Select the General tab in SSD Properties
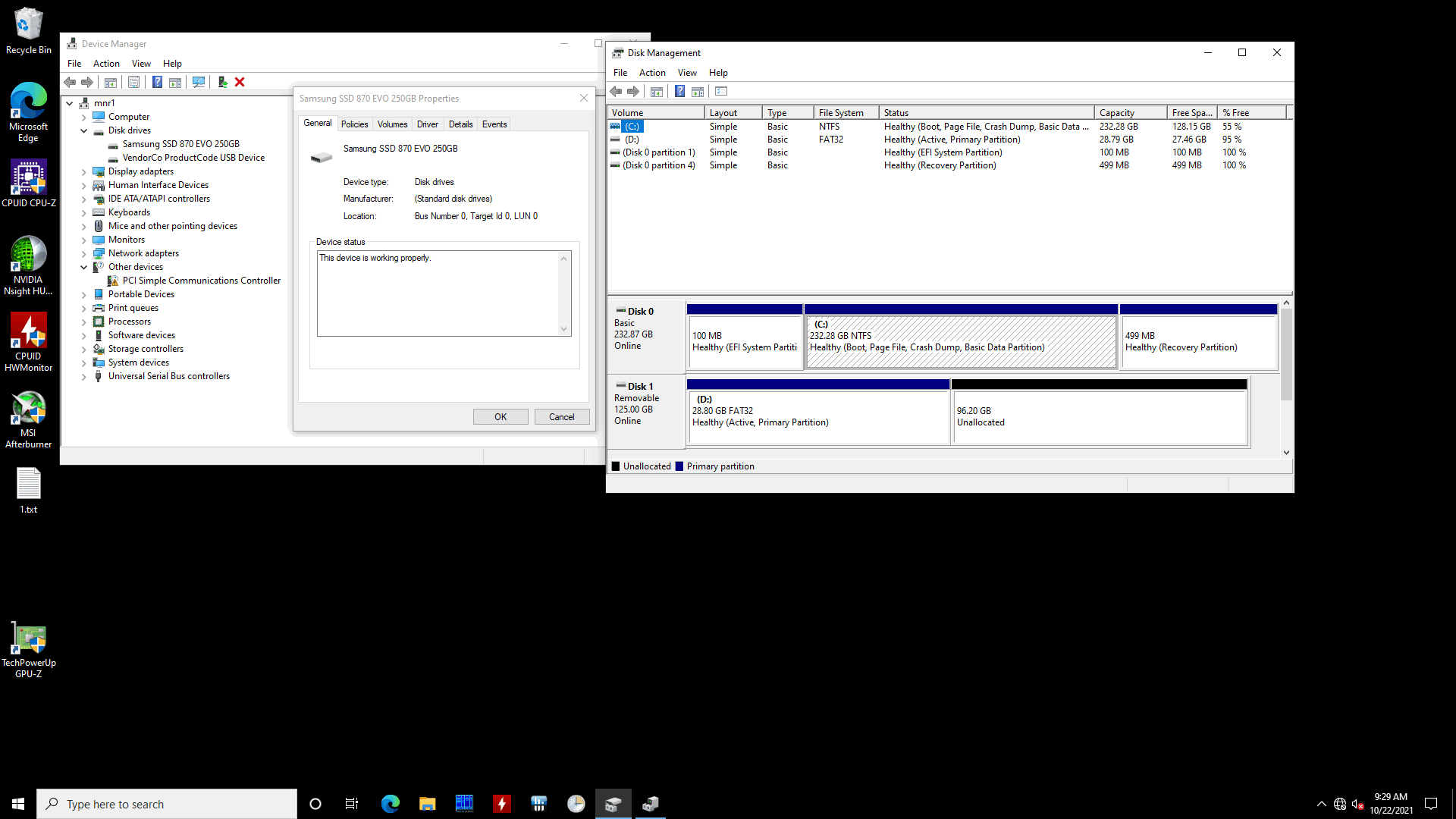Screen dimensions: 1456x819 (x=317, y=123)
